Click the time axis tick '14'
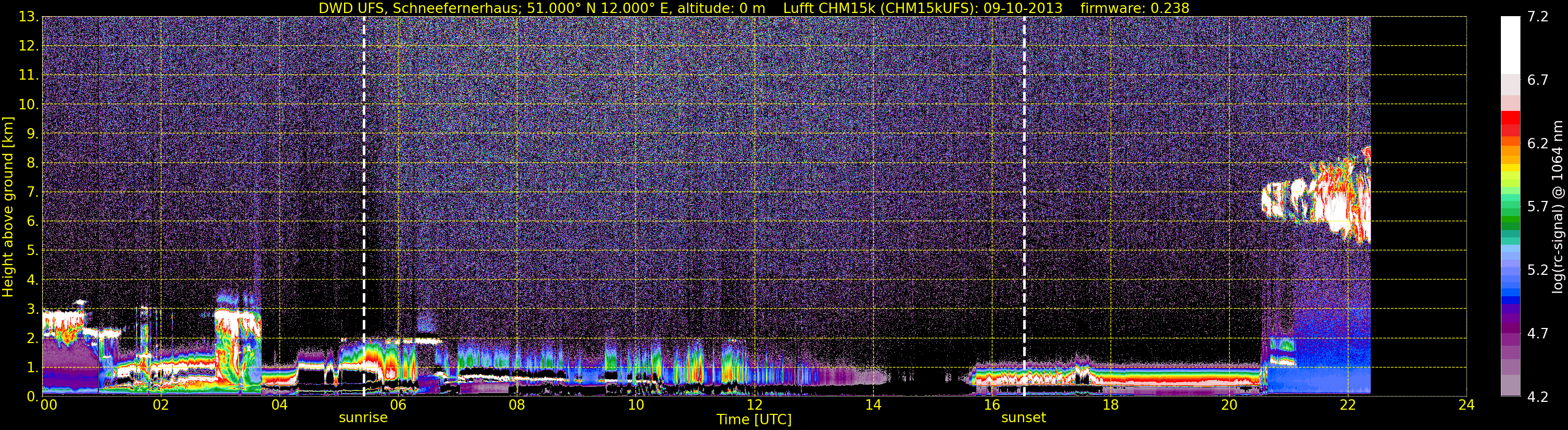 873,405
